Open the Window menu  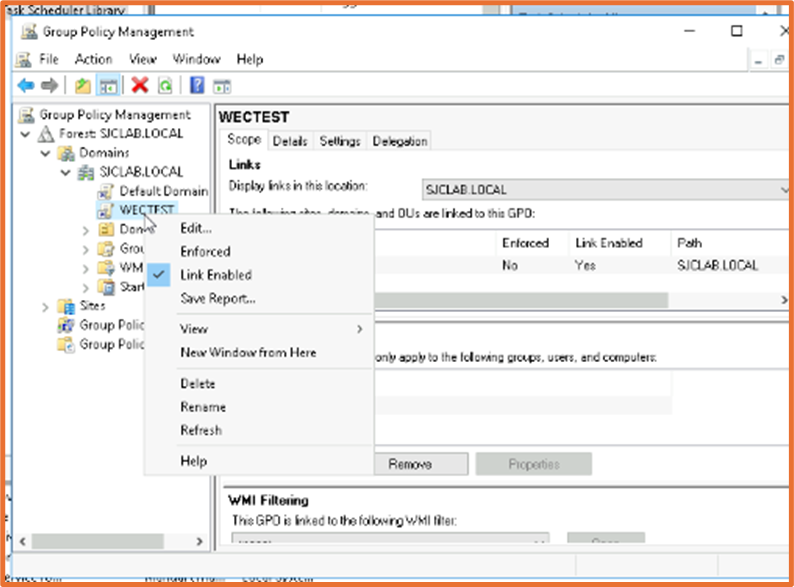pos(196,60)
